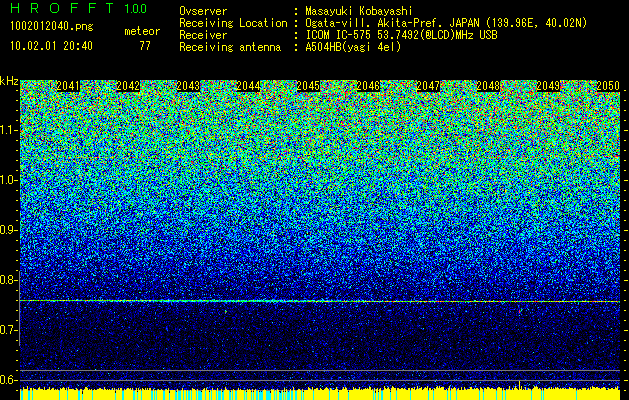This screenshot has height=400, width=629.
Task: Click the Receiving antenna field label
Action: pos(230,47)
